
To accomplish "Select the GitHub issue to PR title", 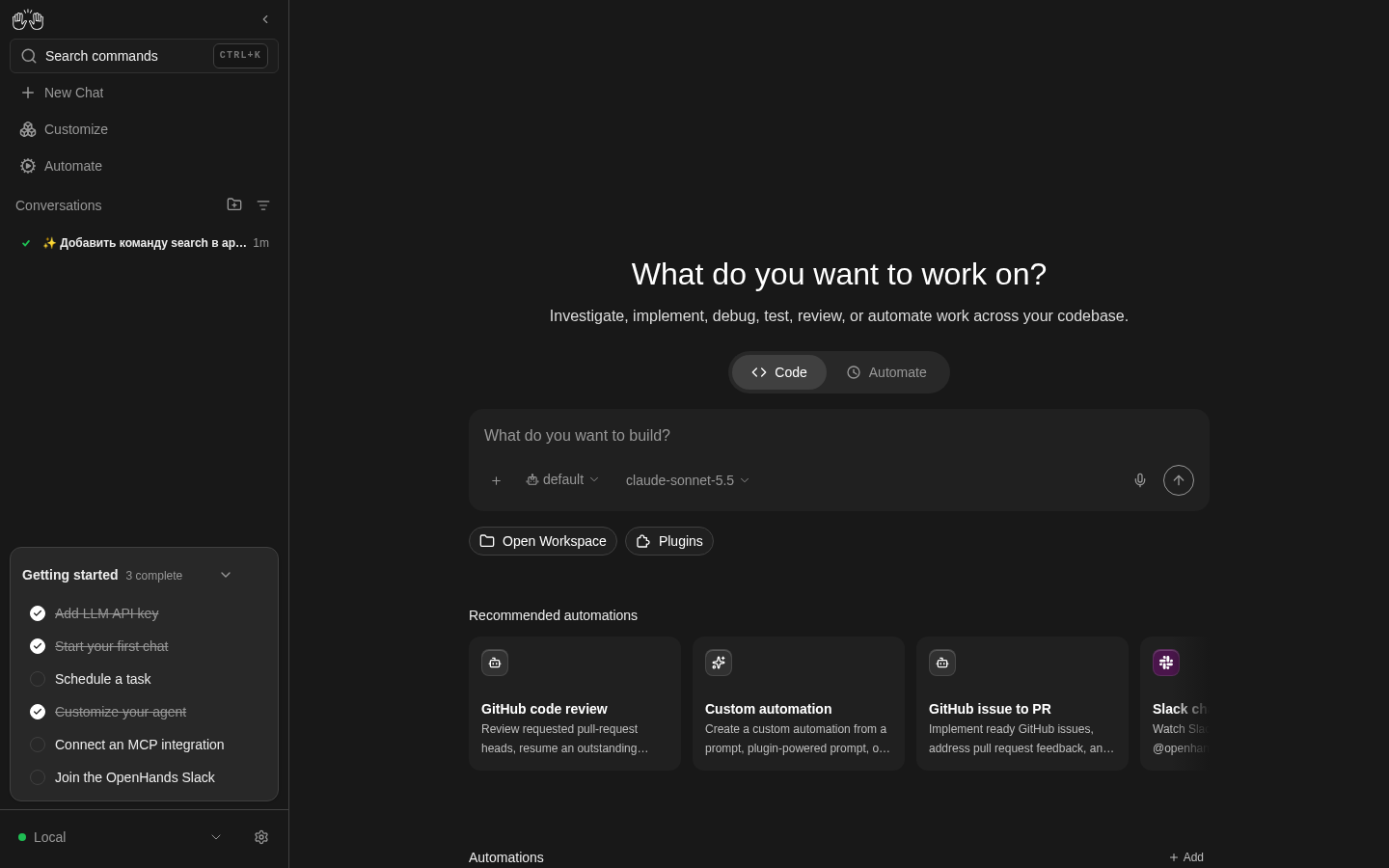I will [x=990, y=709].
